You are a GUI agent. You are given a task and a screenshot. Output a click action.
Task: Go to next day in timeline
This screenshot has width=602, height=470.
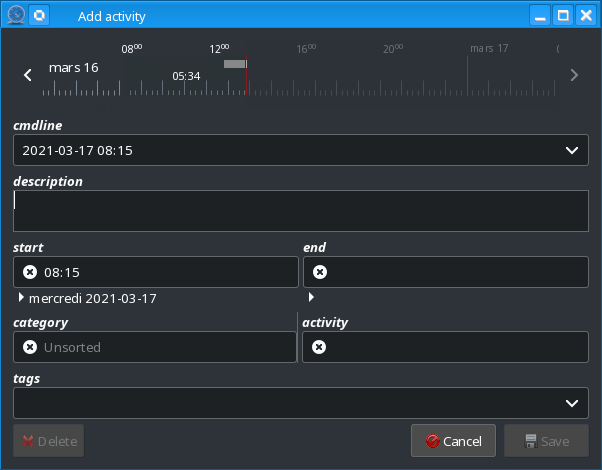(574, 75)
